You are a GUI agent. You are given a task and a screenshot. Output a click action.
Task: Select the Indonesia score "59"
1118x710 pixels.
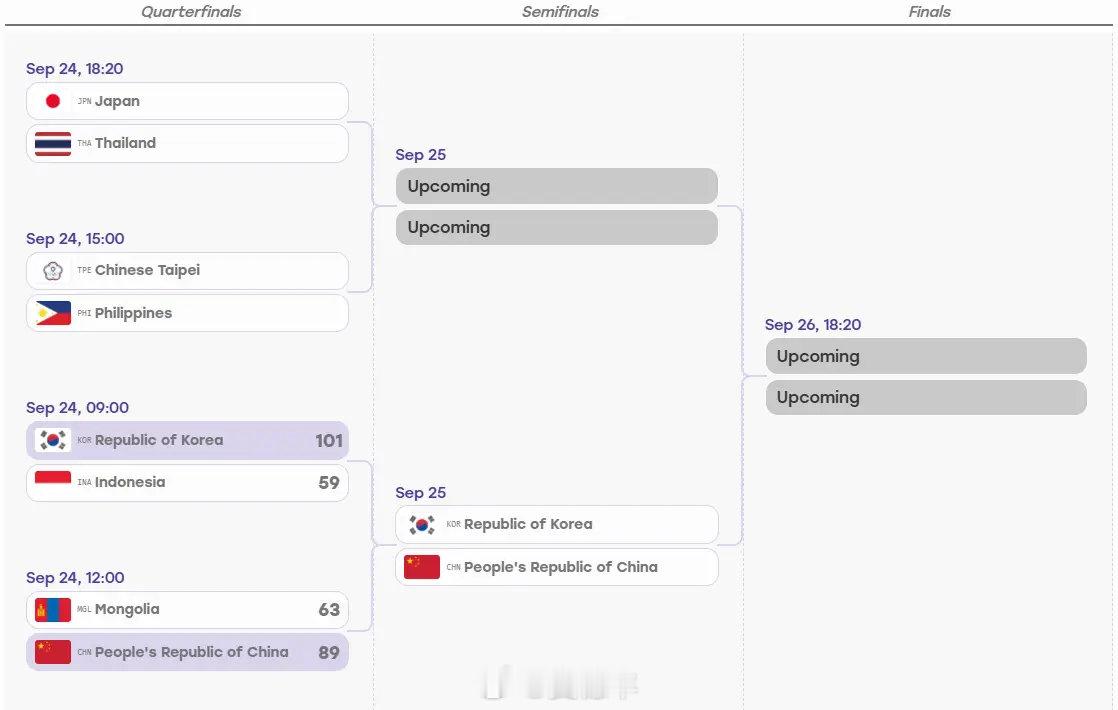tap(329, 483)
